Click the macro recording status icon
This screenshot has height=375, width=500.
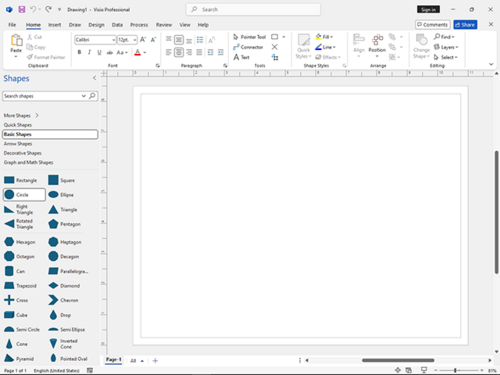90,370
